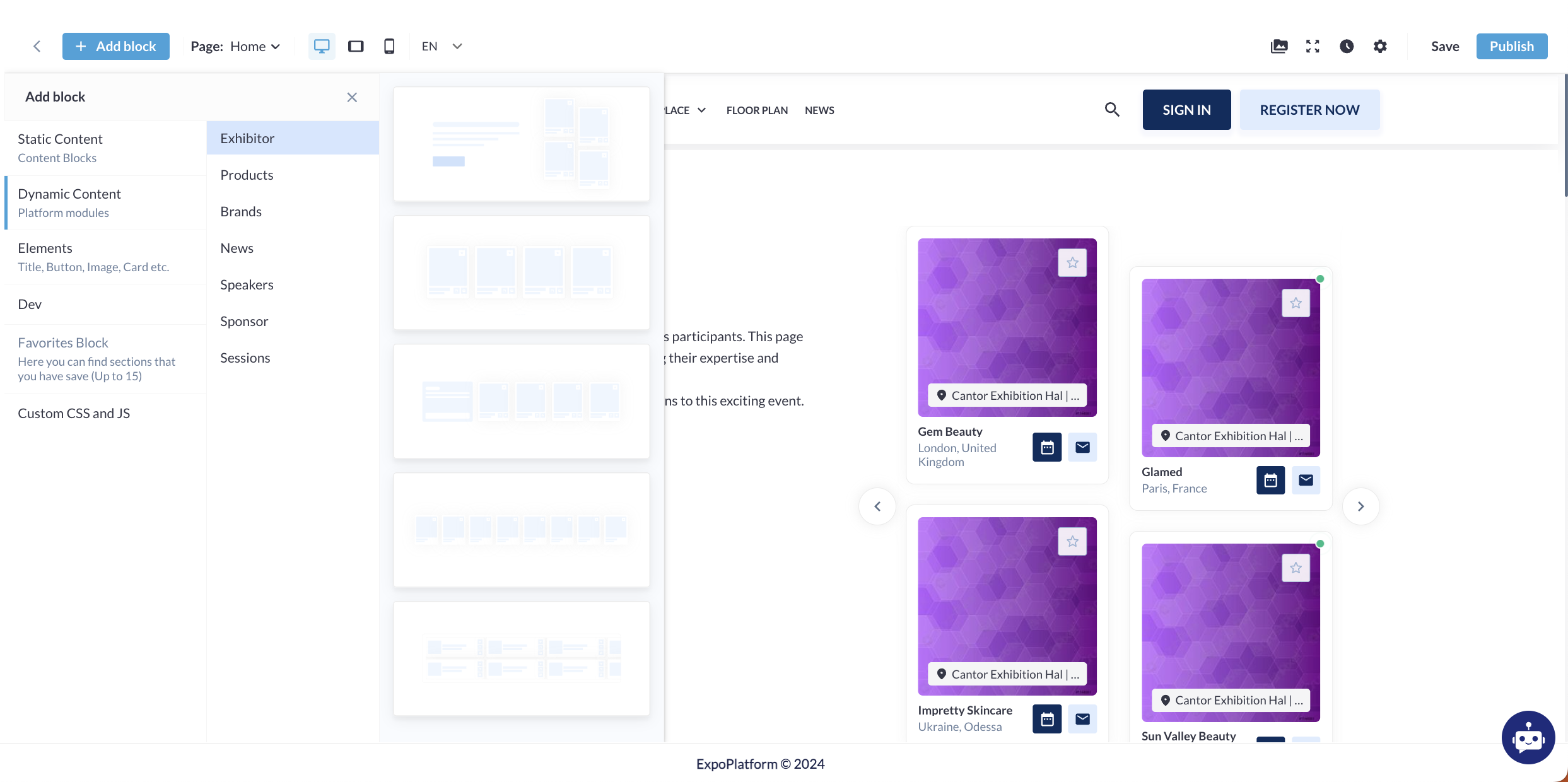The height and width of the screenshot is (782, 1568).
Task: Send message to Impretty Skincare
Action: 1082,719
